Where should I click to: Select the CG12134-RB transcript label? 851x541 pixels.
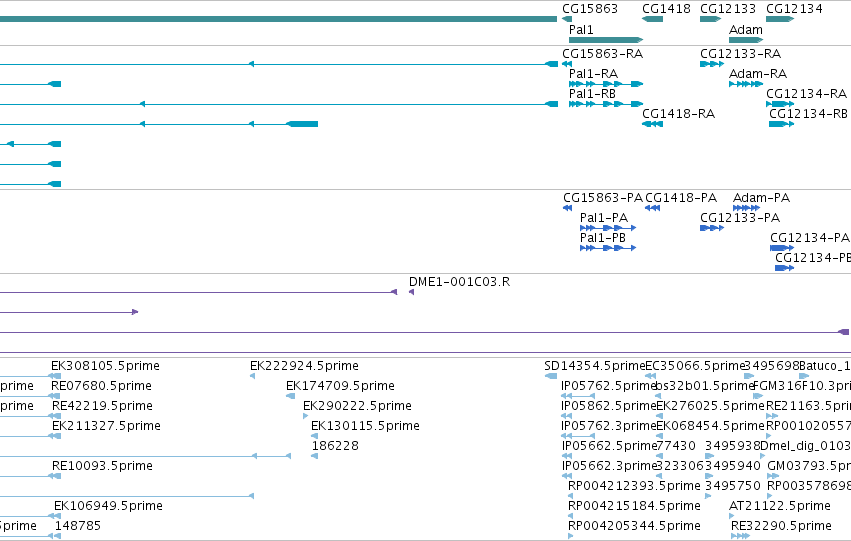(808, 113)
